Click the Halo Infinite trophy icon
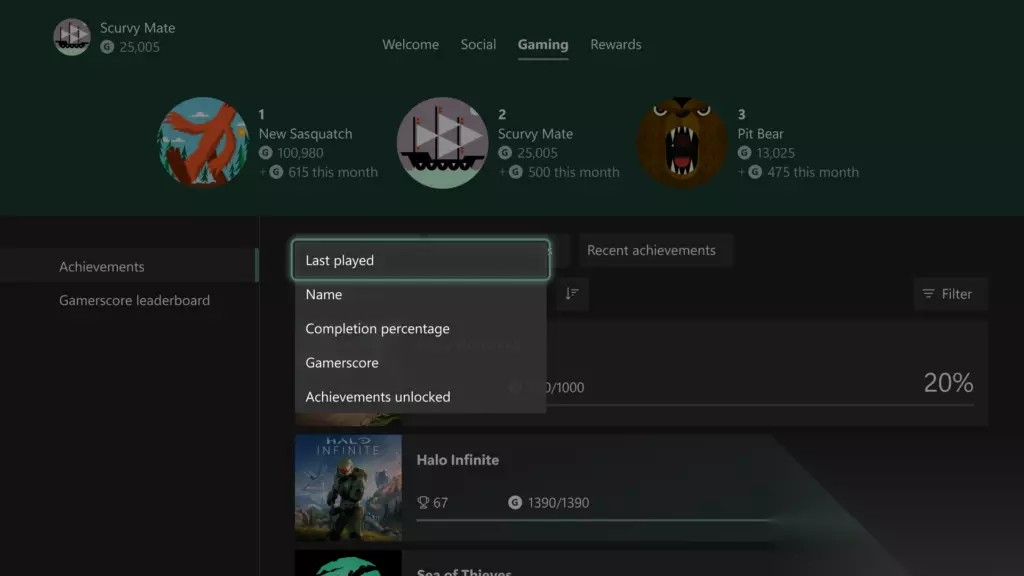Viewport: 1024px width, 576px height. coord(423,502)
